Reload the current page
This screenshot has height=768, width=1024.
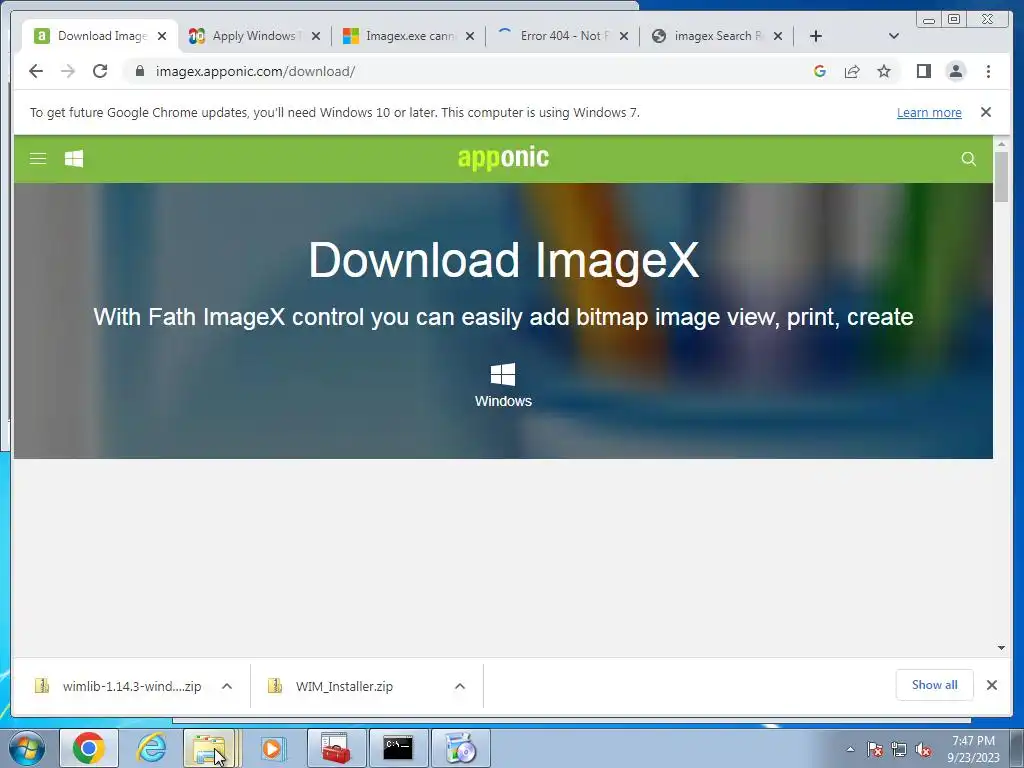click(100, 71)
